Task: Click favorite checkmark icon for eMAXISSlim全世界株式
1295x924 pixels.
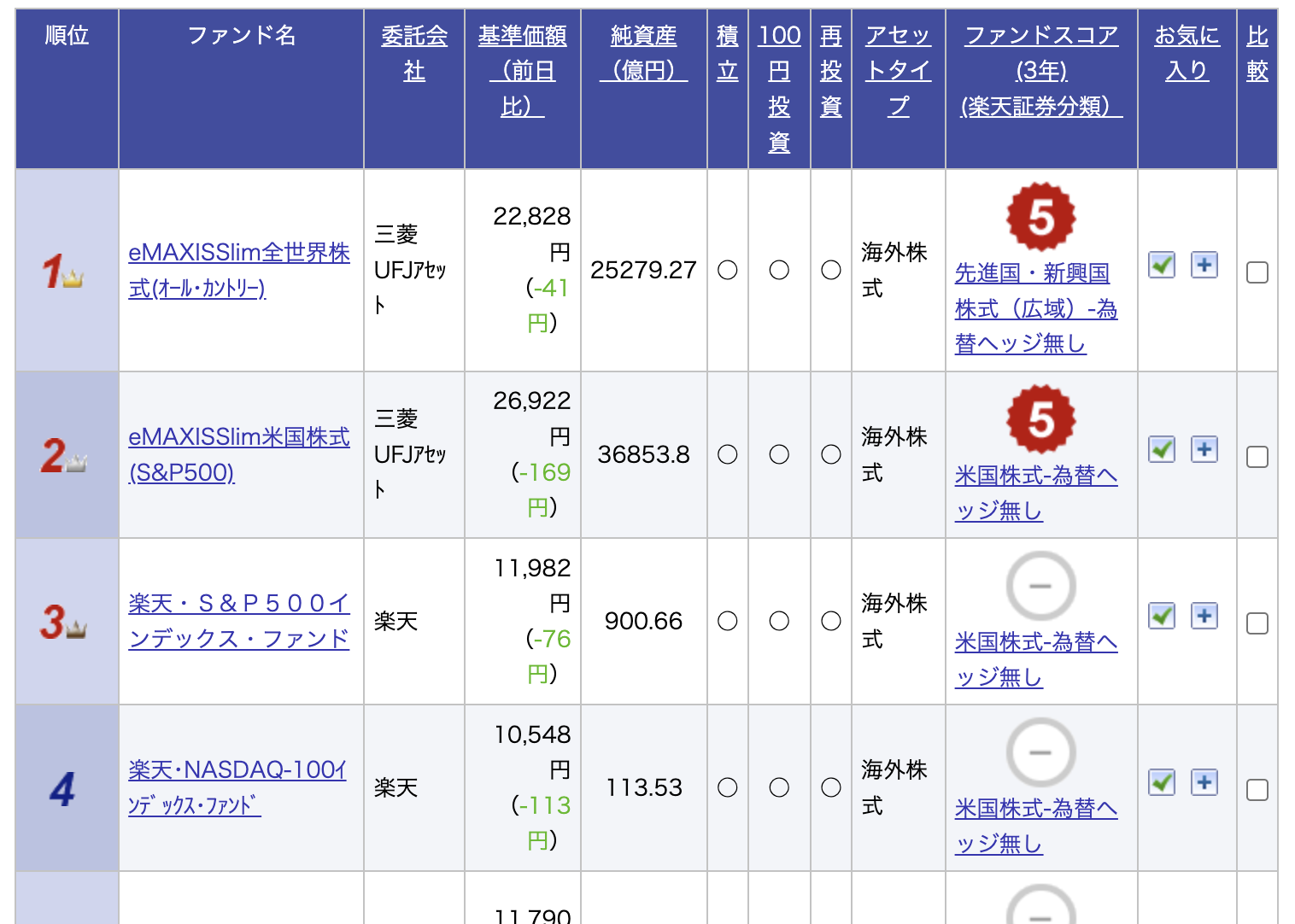Action: pos(1162,265)
